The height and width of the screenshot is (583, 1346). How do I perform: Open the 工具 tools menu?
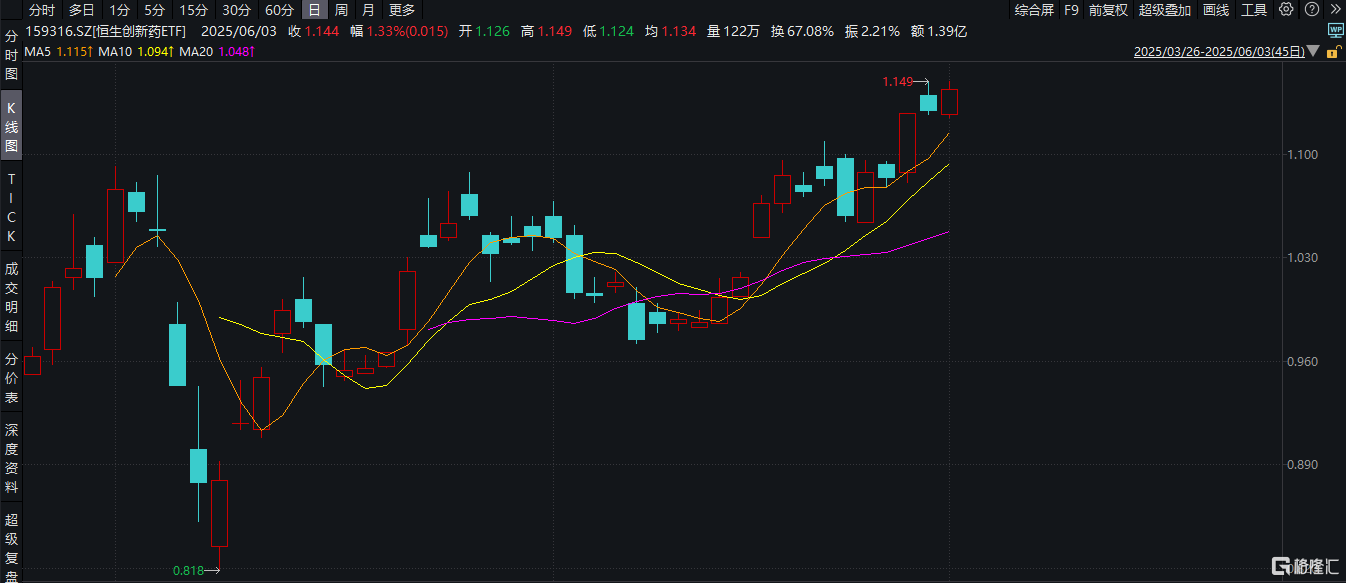(1254, 10)
